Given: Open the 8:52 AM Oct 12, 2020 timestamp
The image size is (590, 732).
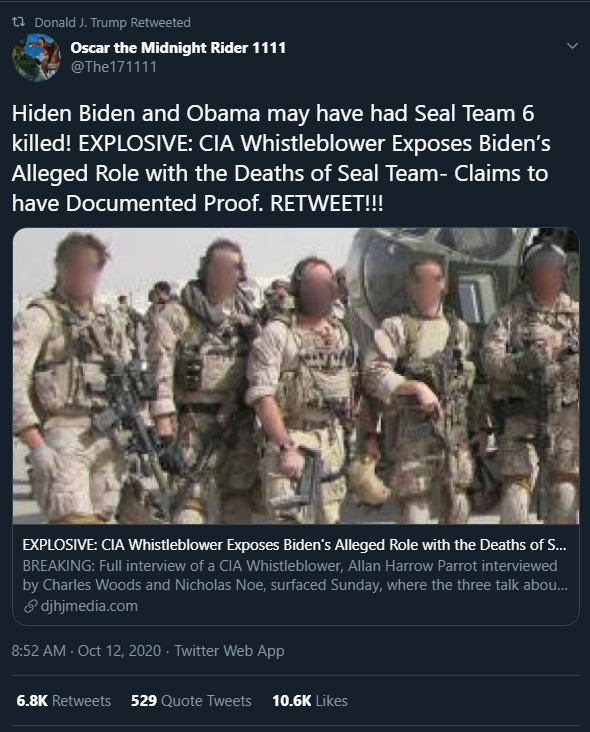Looking at the screenshot, I should coord(86,651).
